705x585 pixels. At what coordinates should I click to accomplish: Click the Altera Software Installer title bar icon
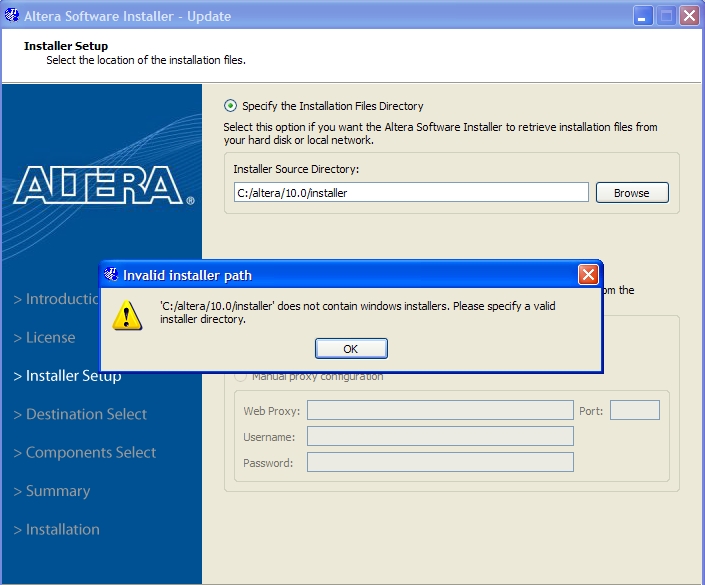(x=12, y=15)
